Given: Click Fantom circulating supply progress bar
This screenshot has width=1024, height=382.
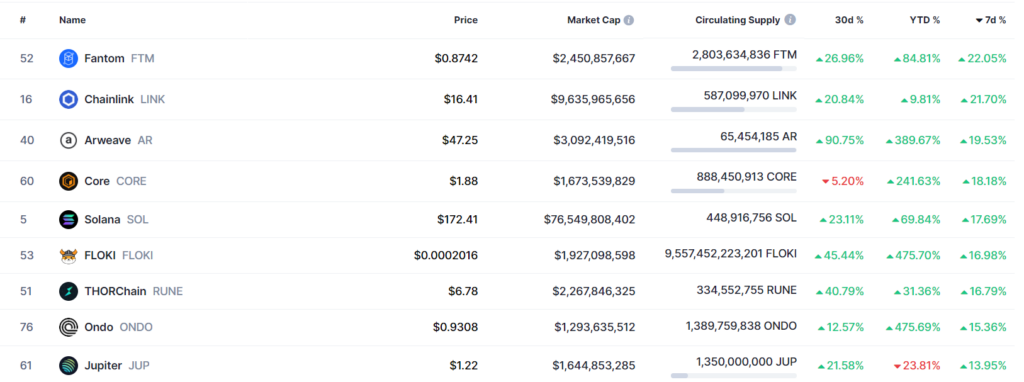Looking at the screenshot, I should click(733, 68).
